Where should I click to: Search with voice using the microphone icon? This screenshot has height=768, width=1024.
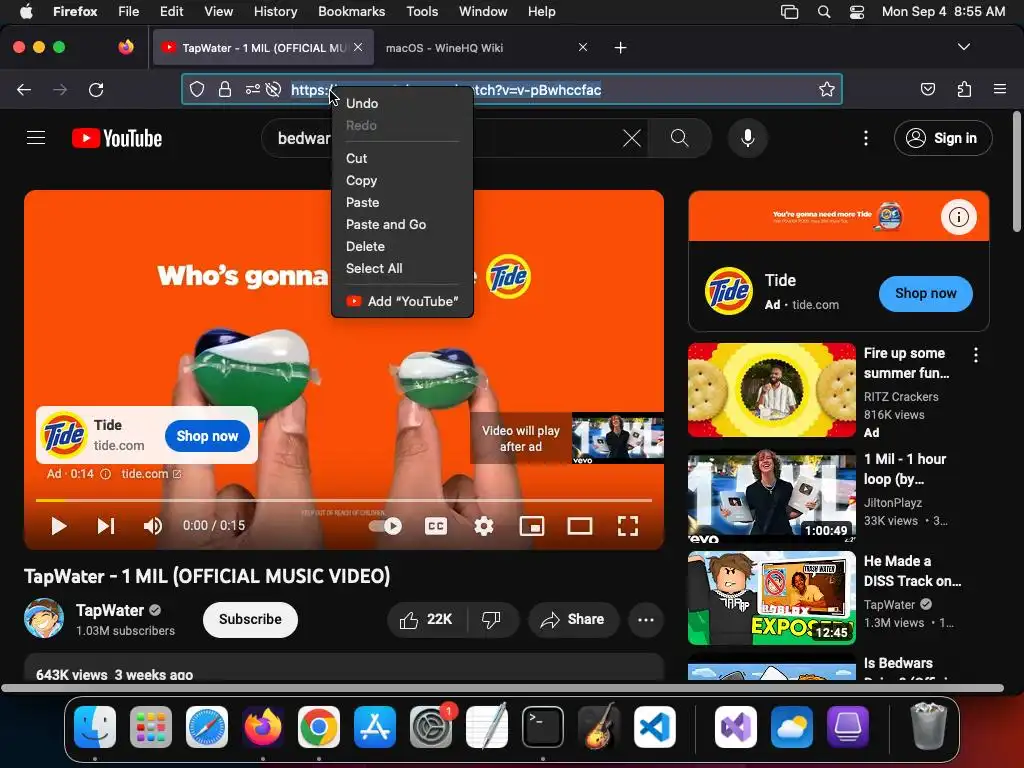pos(748,138)
